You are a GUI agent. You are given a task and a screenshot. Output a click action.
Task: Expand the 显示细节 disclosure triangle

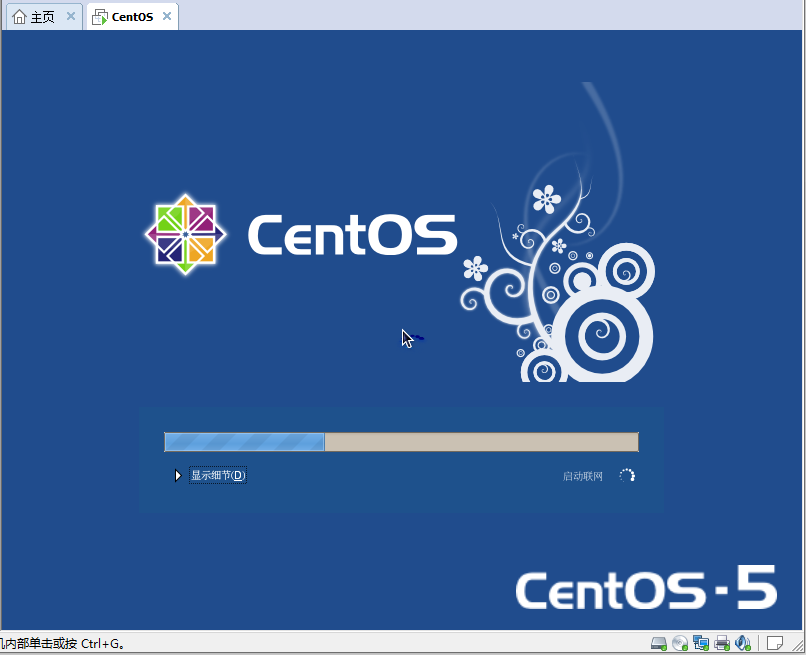click(x=178, y=476)
